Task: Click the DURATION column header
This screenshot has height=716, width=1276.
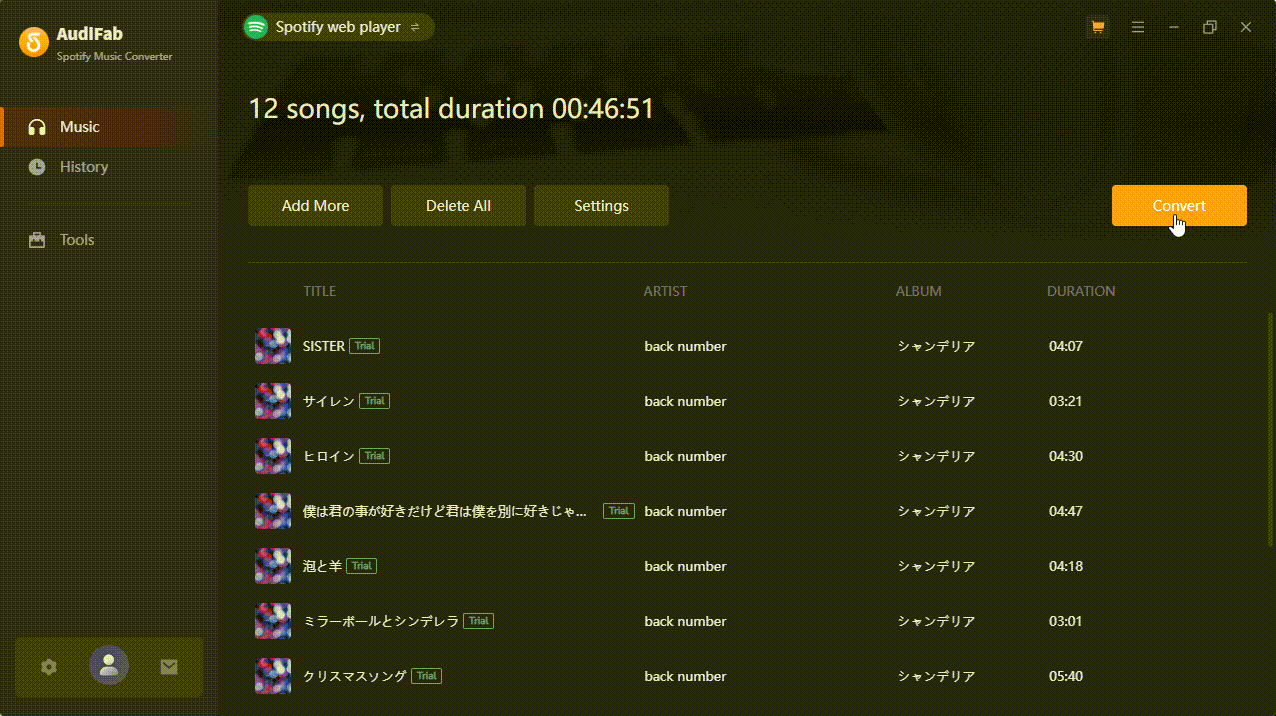Action: tap(1081, 291)
